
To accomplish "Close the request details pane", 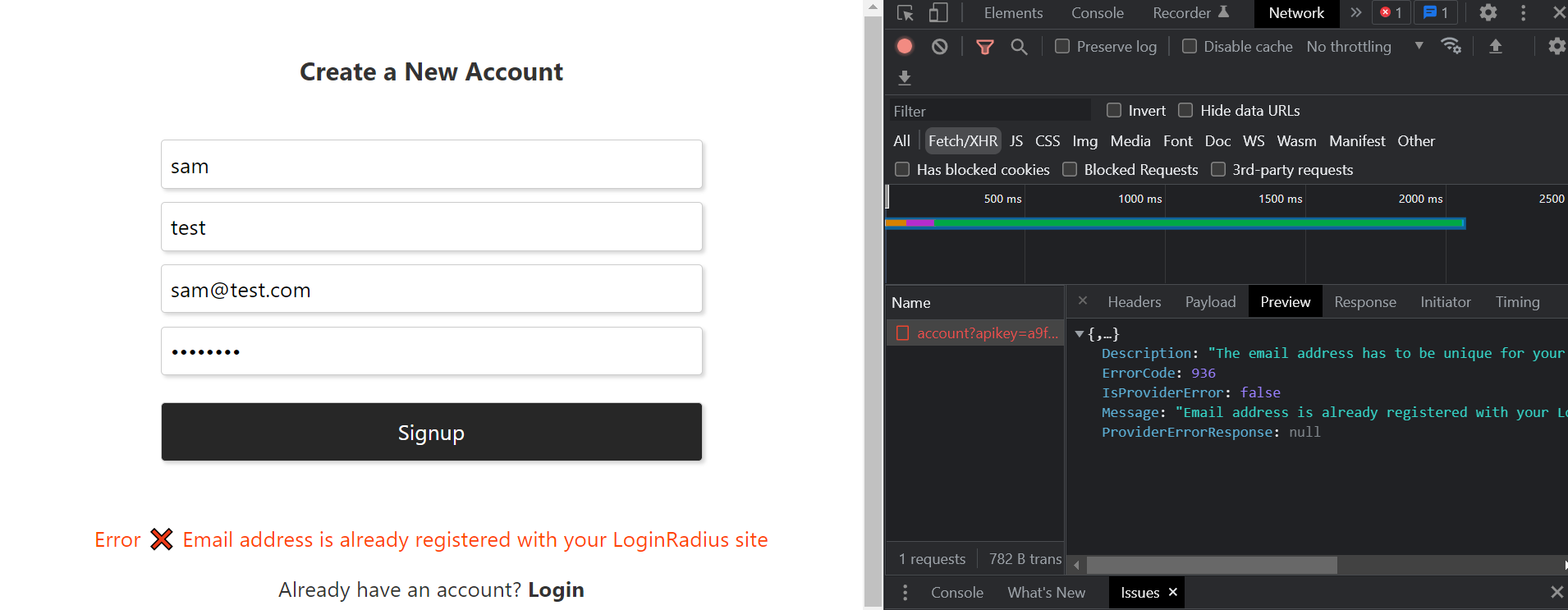I will [1083, 301].
